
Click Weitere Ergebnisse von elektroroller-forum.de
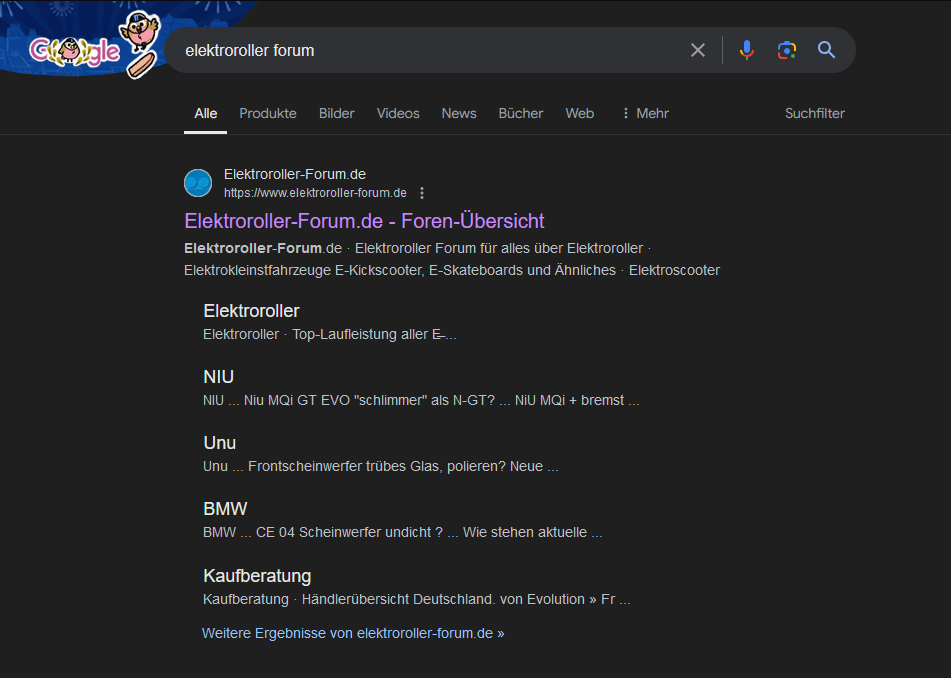click(x=353, y=633)
